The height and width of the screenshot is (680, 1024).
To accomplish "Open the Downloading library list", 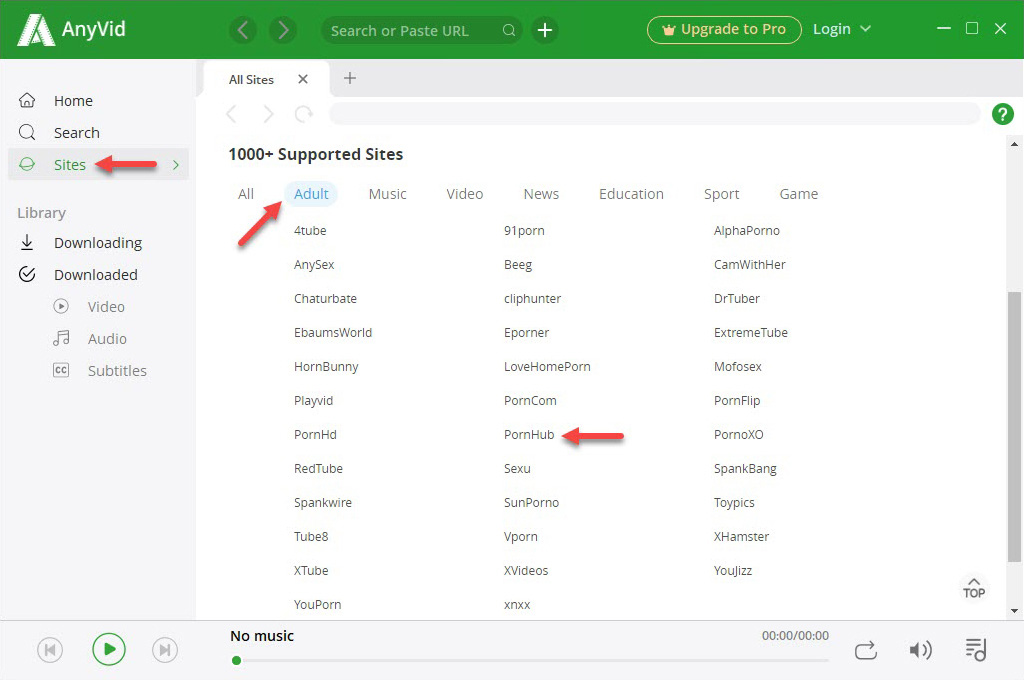I will [x=98, y=243].
